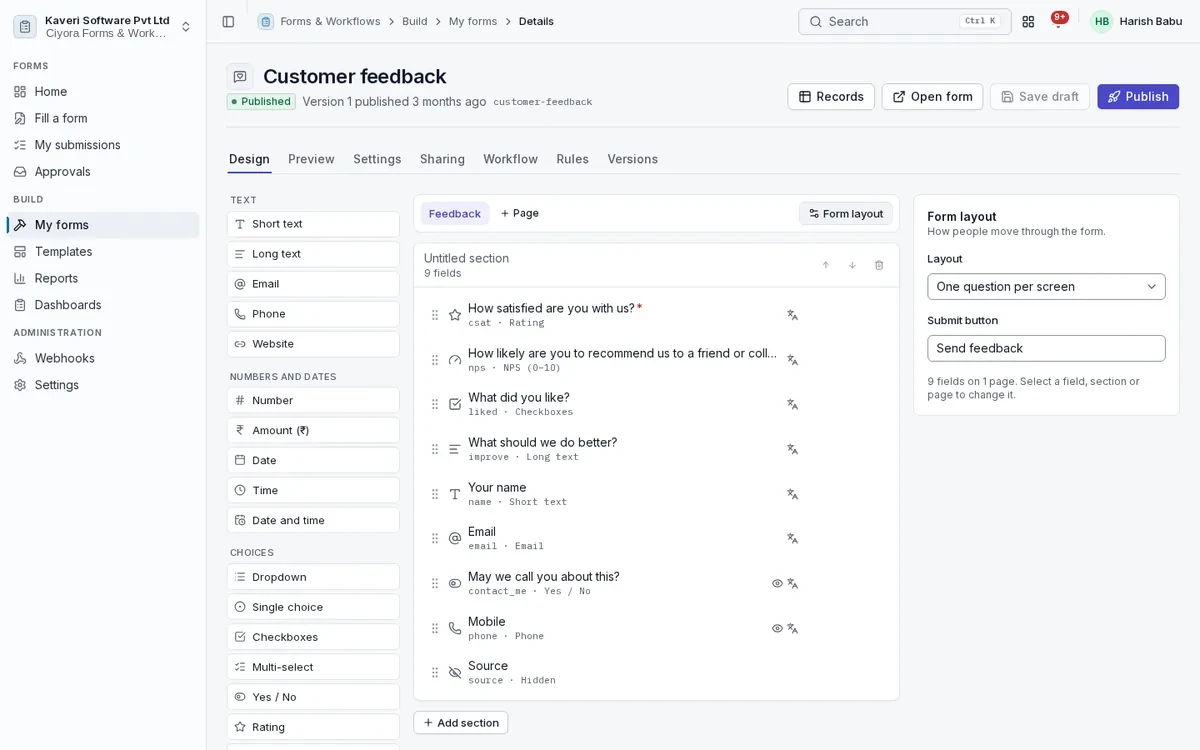Open translate icon for What should we do better

(x=792, y=449)
